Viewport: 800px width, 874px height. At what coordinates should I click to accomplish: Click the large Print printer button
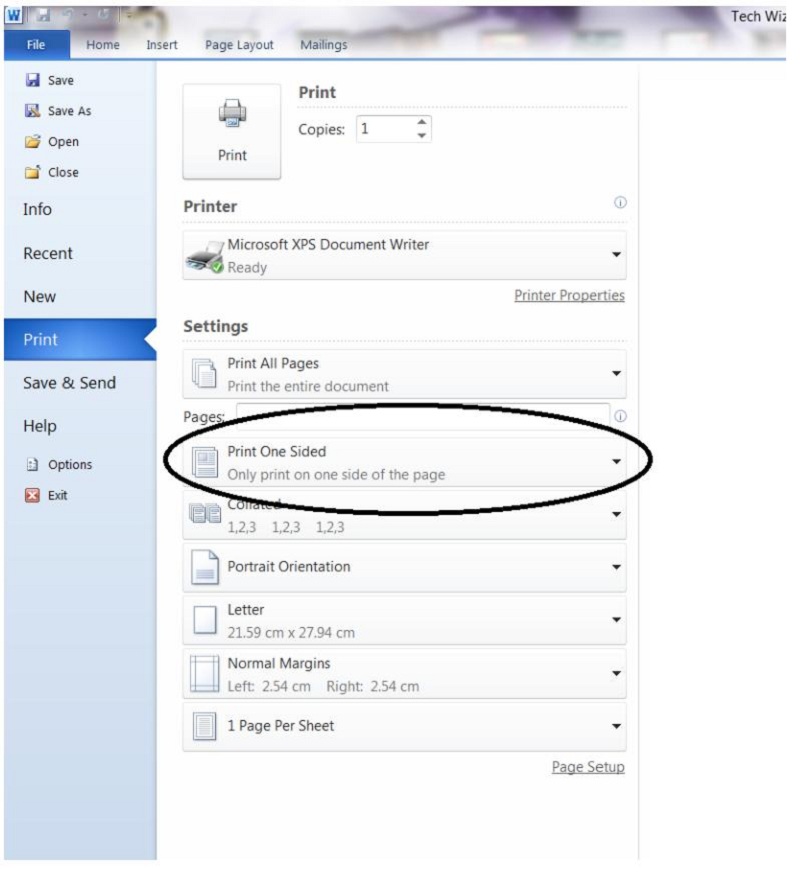(231, 132)
